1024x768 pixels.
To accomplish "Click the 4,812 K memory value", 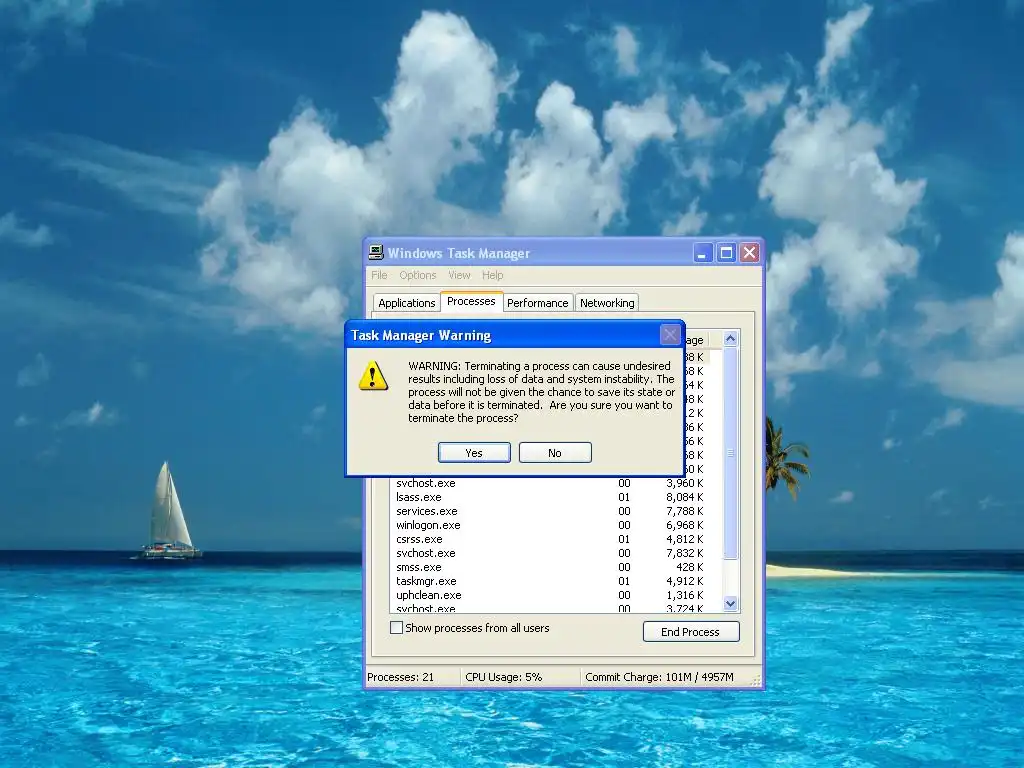I will [684, 539].
